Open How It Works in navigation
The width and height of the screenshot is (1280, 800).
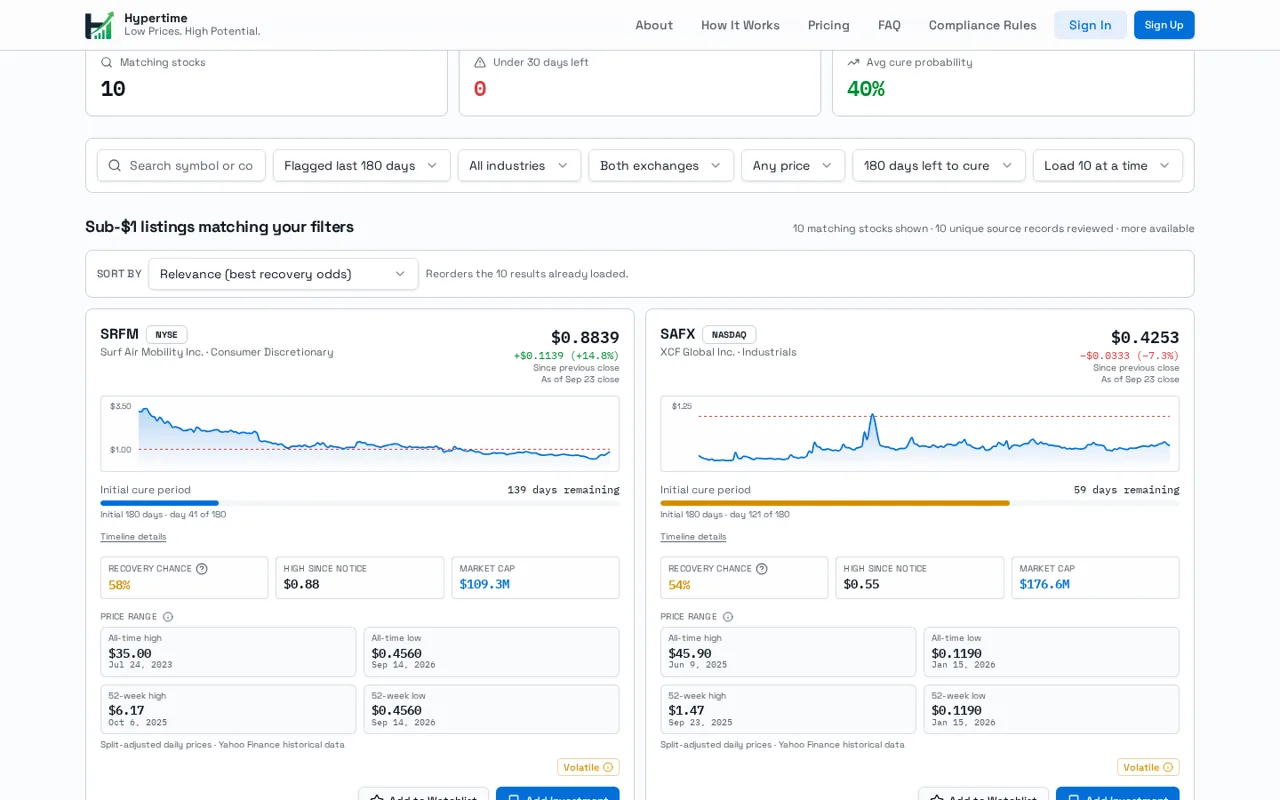(x=740, y=25)
